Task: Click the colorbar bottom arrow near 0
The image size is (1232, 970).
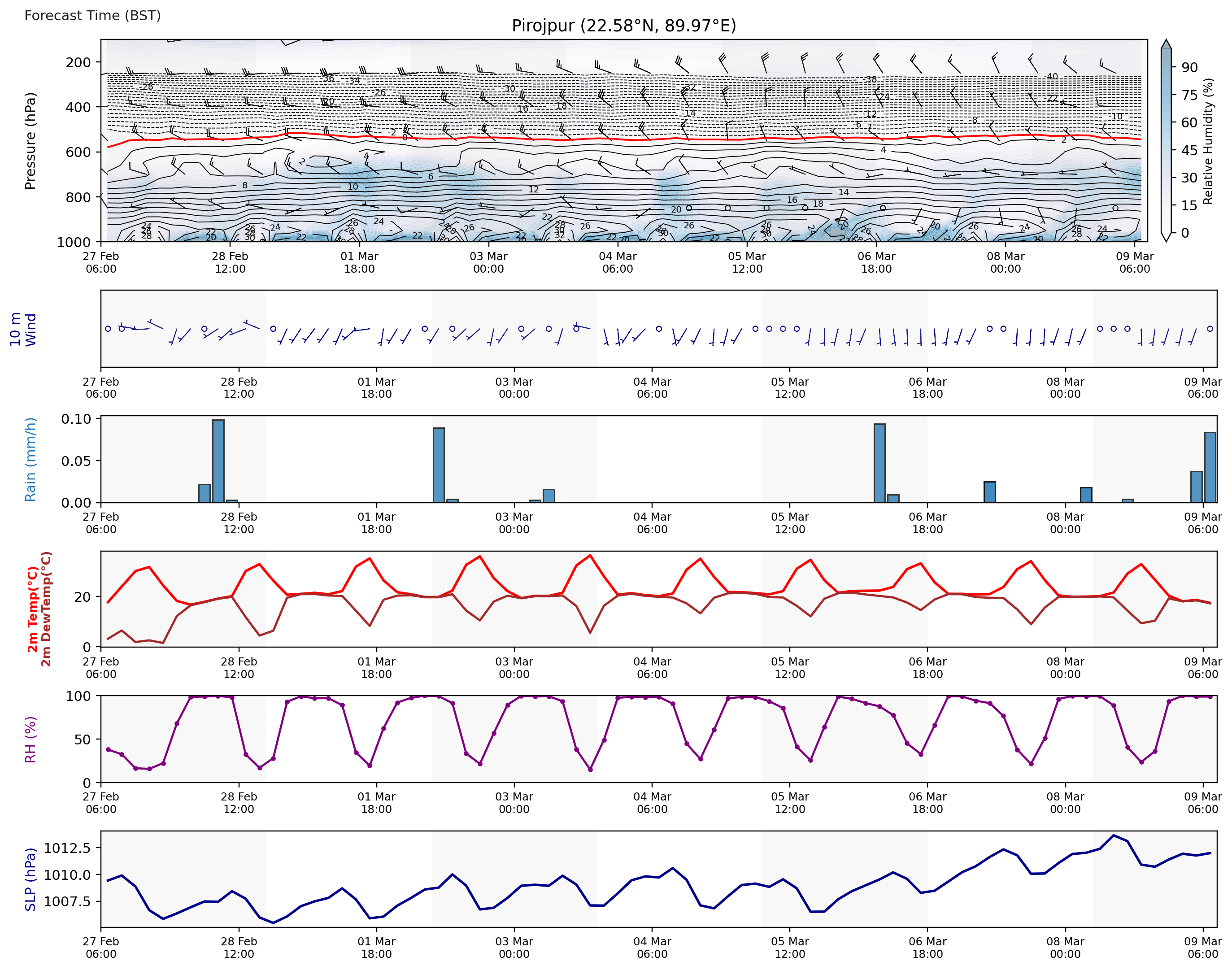Action: (1166, 237)
